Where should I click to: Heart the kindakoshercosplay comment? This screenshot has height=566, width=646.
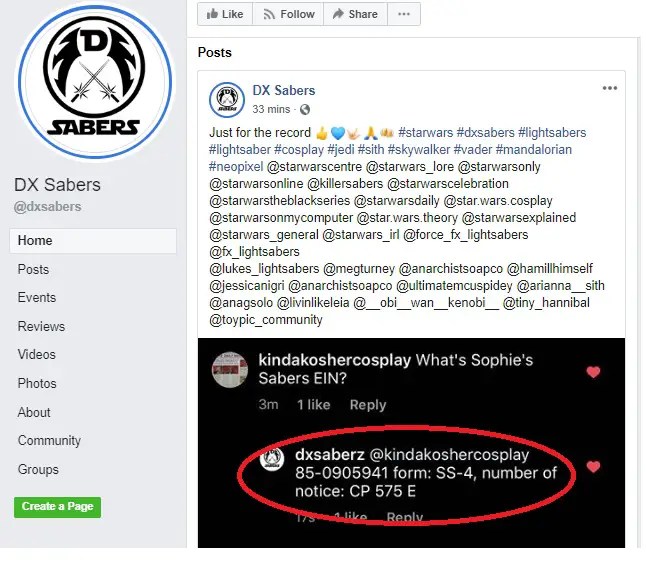593,372
